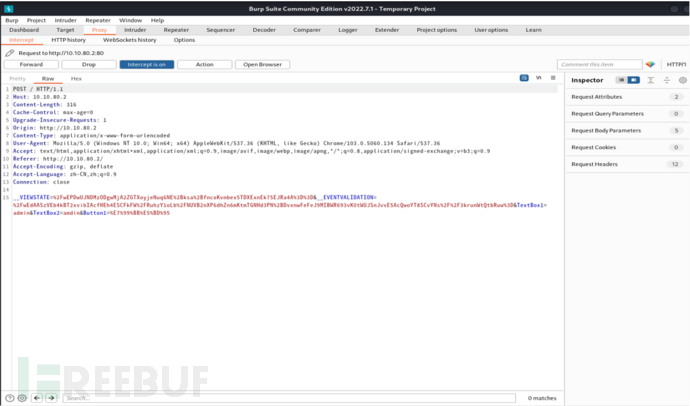The image size is (690, 406).
Task: Open the Burp menu
Action: coord(12,20)
